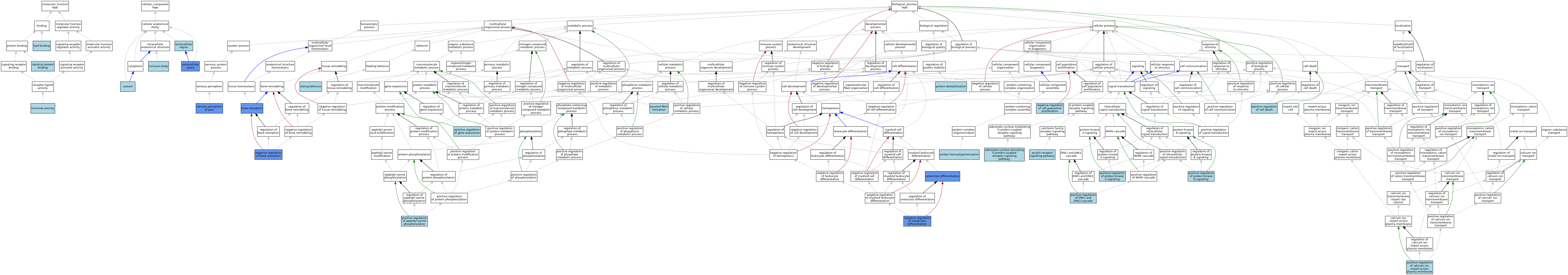Select the 'receptor ligand activity' node
Viewport: 1568px width, 275px height.
click(x=43, y=87)
